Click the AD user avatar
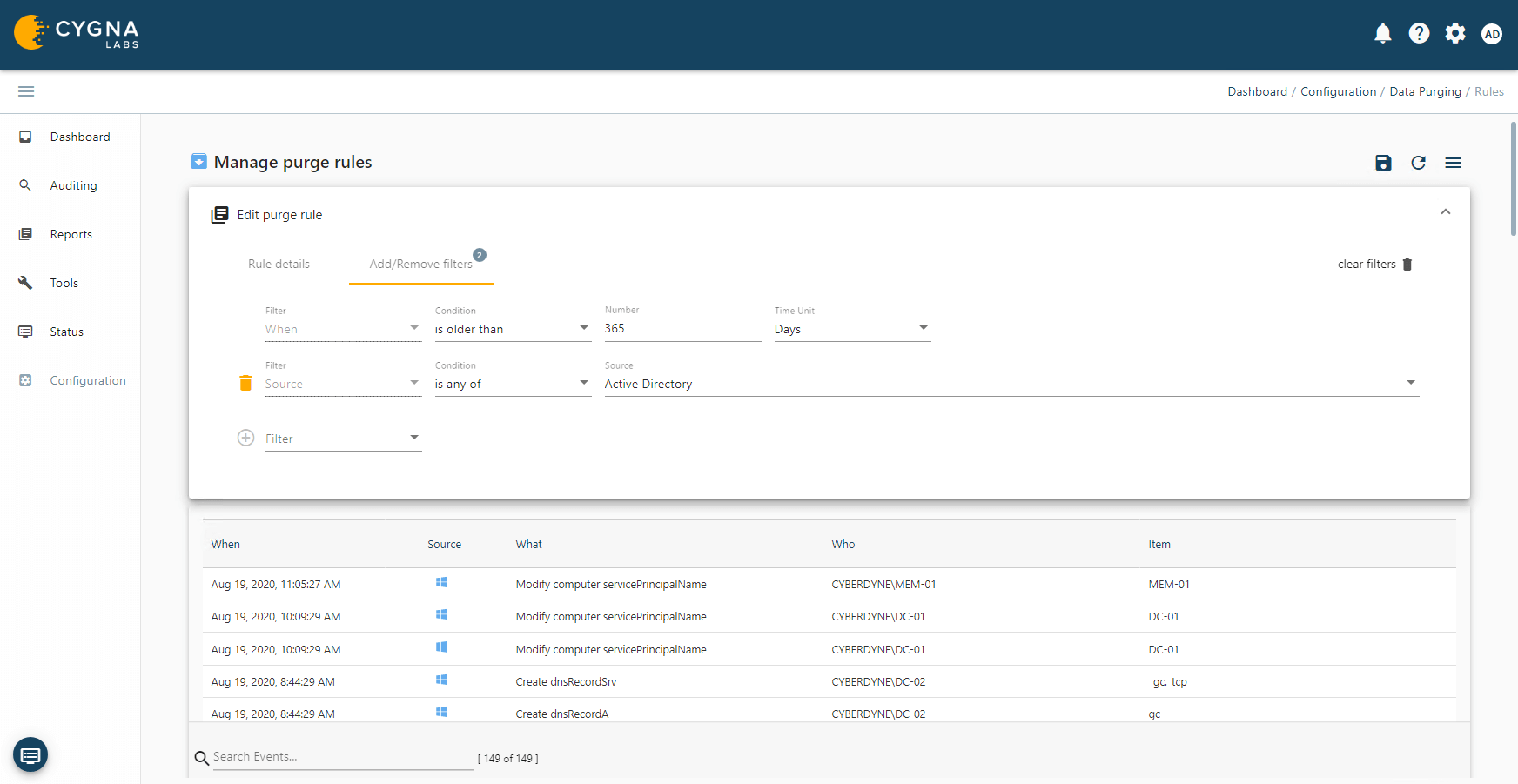This screenshot has width=1518, height=784. tap(1492, 34)
